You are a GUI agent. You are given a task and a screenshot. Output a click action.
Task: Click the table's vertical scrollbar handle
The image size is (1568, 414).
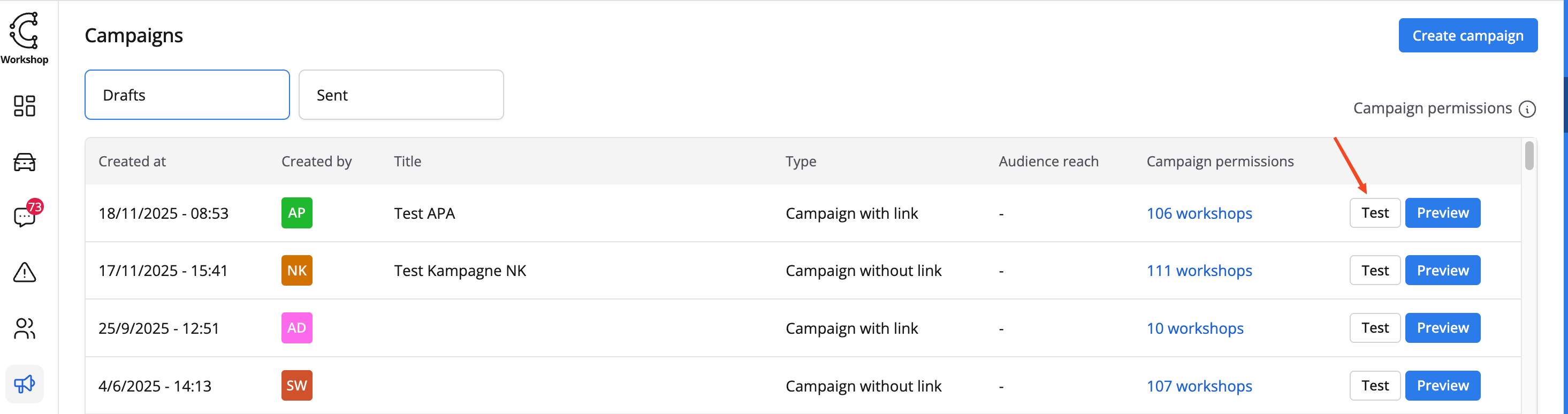tap(1529, 155)
